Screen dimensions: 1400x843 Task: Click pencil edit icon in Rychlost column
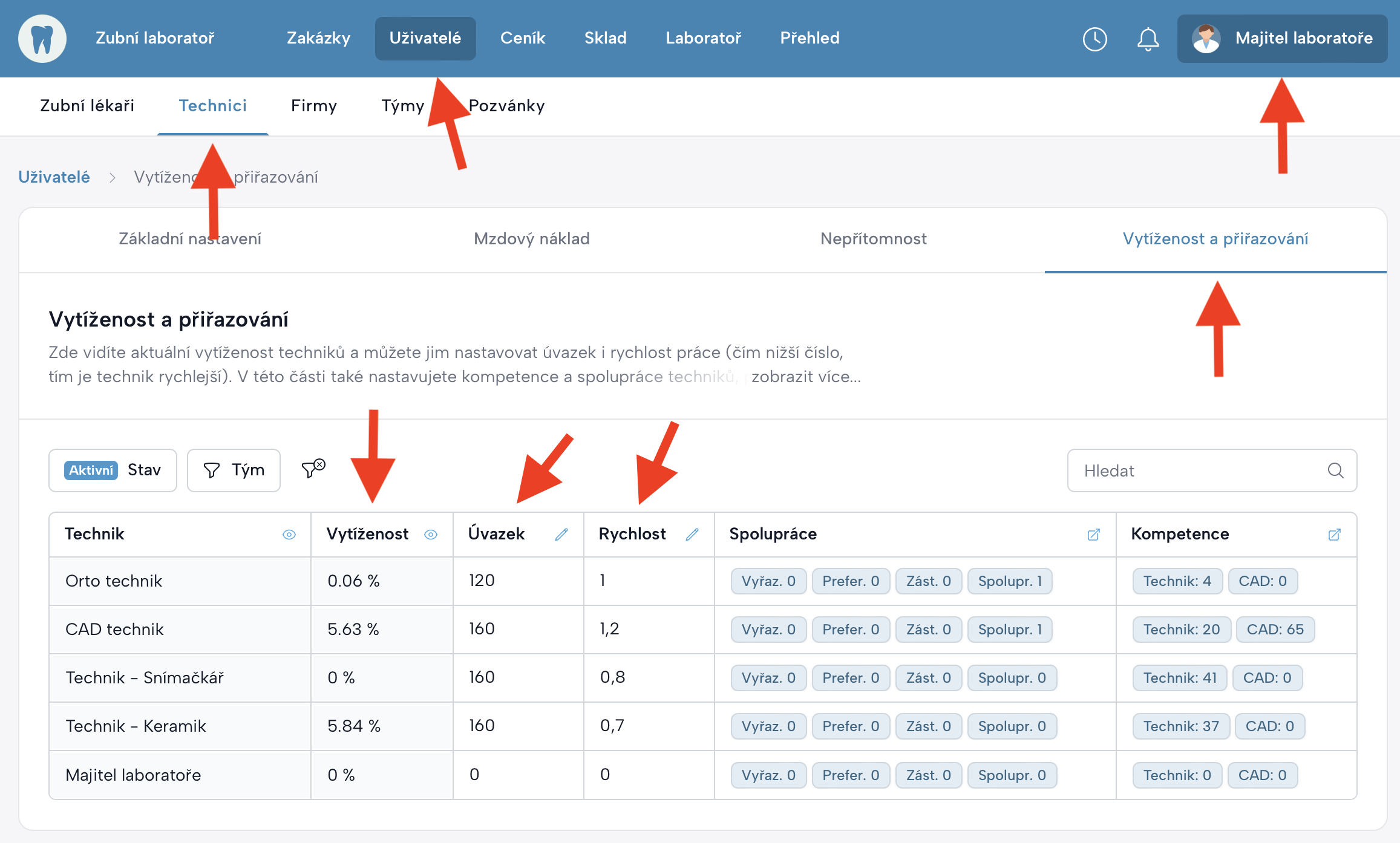click(692, 534)
